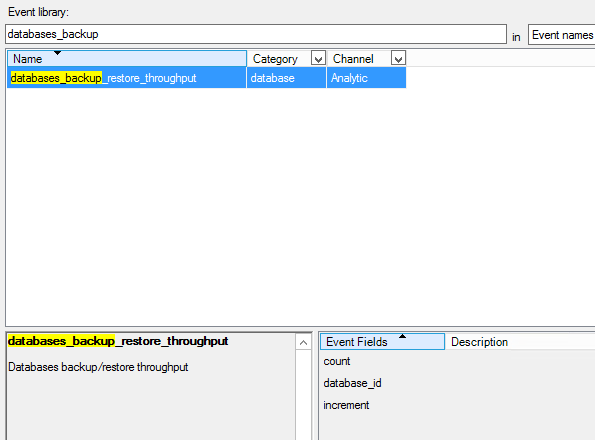Click the Description column header
Screen dimensions: 595x440
coord(479,342)
